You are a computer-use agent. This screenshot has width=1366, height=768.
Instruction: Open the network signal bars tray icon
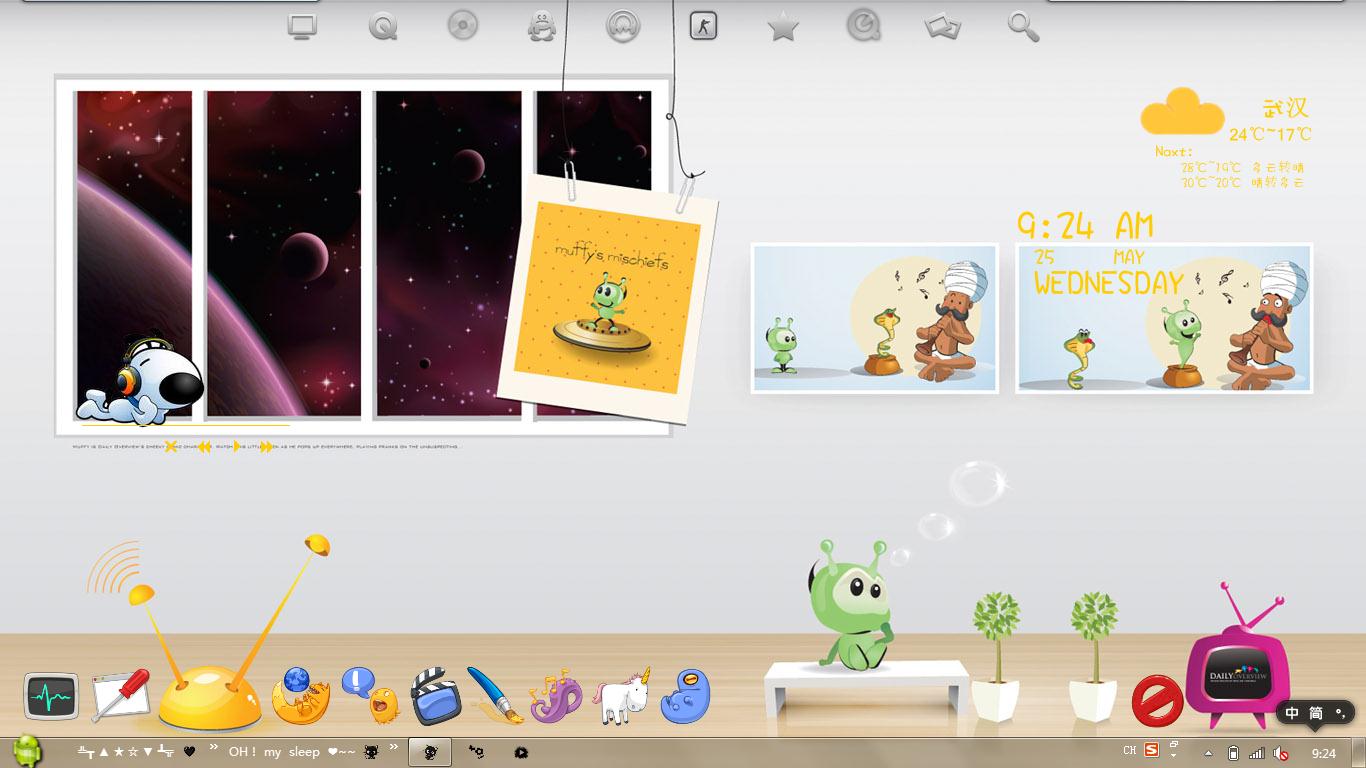1257,753
